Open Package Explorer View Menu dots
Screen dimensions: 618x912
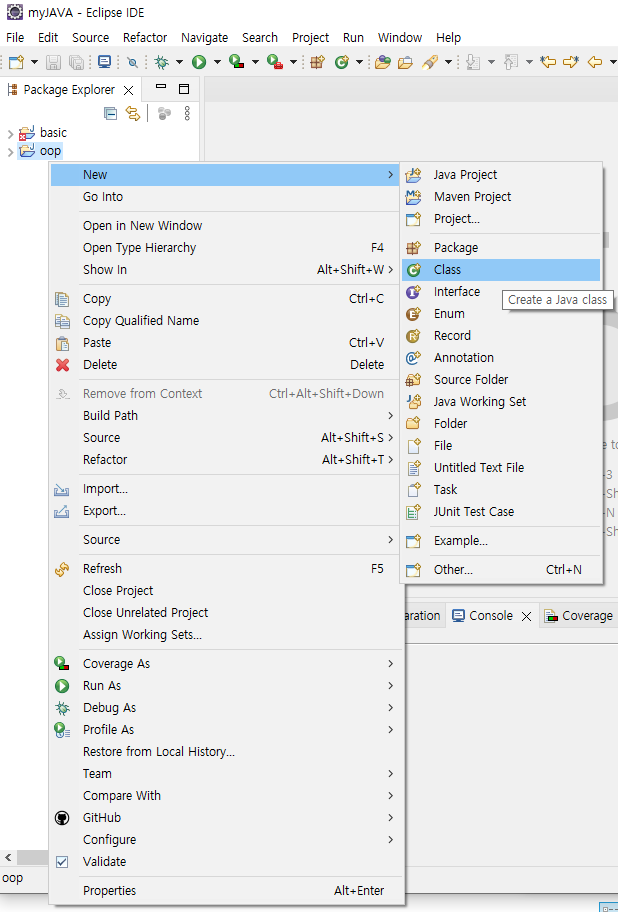point(187,113)
